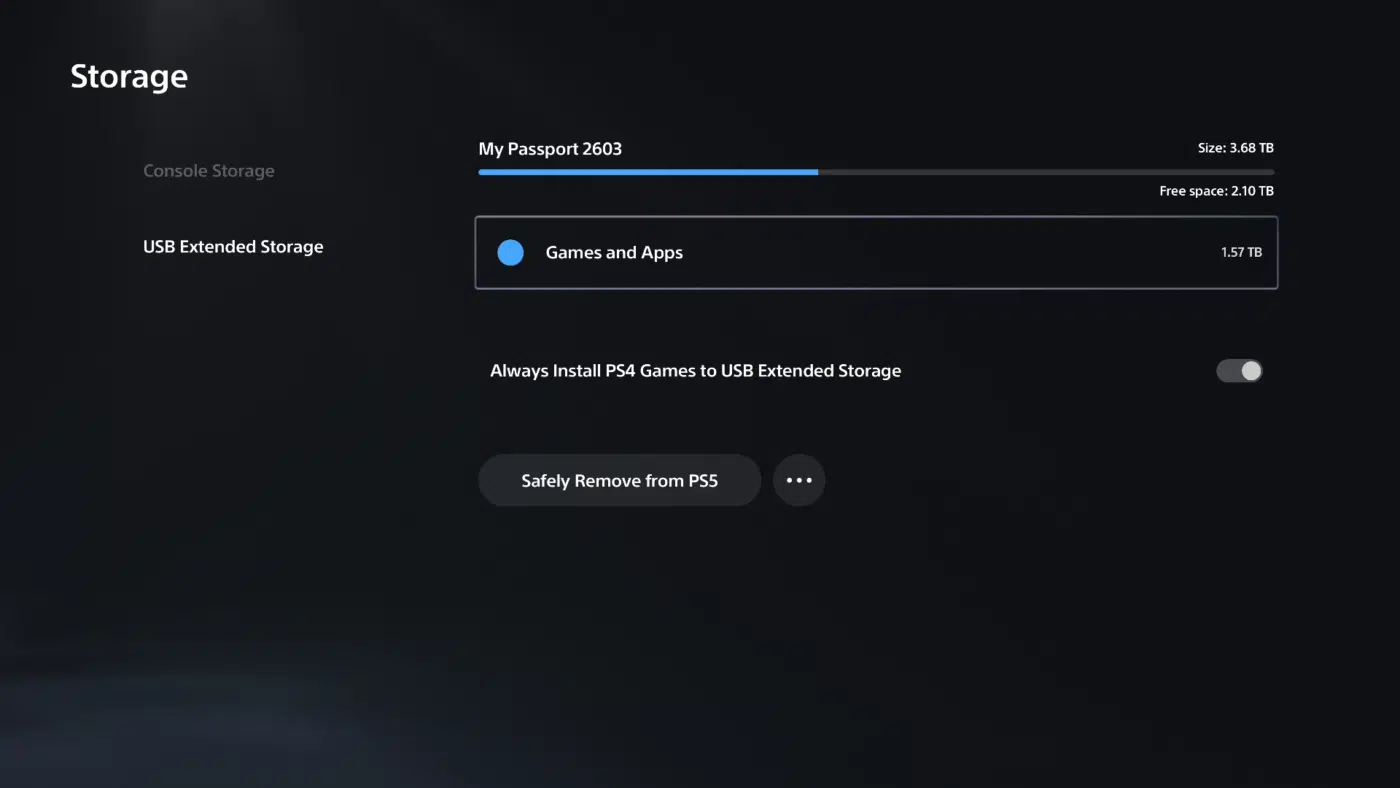This screenshot has height=788, width=1400.
Task: Click the circular options button beside Safely Remove
Action: [799, 480]
